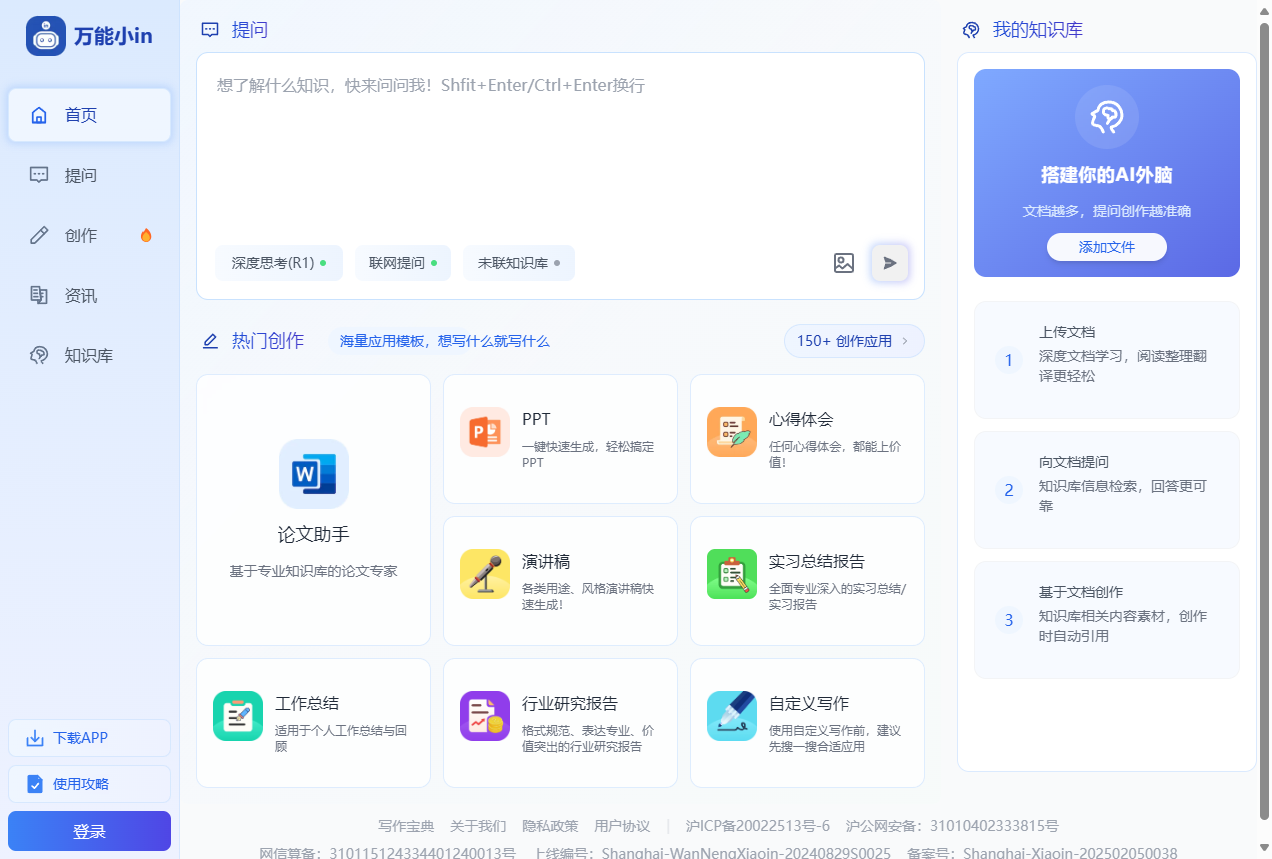Click the 工作总结 pen-and-pad icon
Screen dimensions: 1272x859
(237, 716)
